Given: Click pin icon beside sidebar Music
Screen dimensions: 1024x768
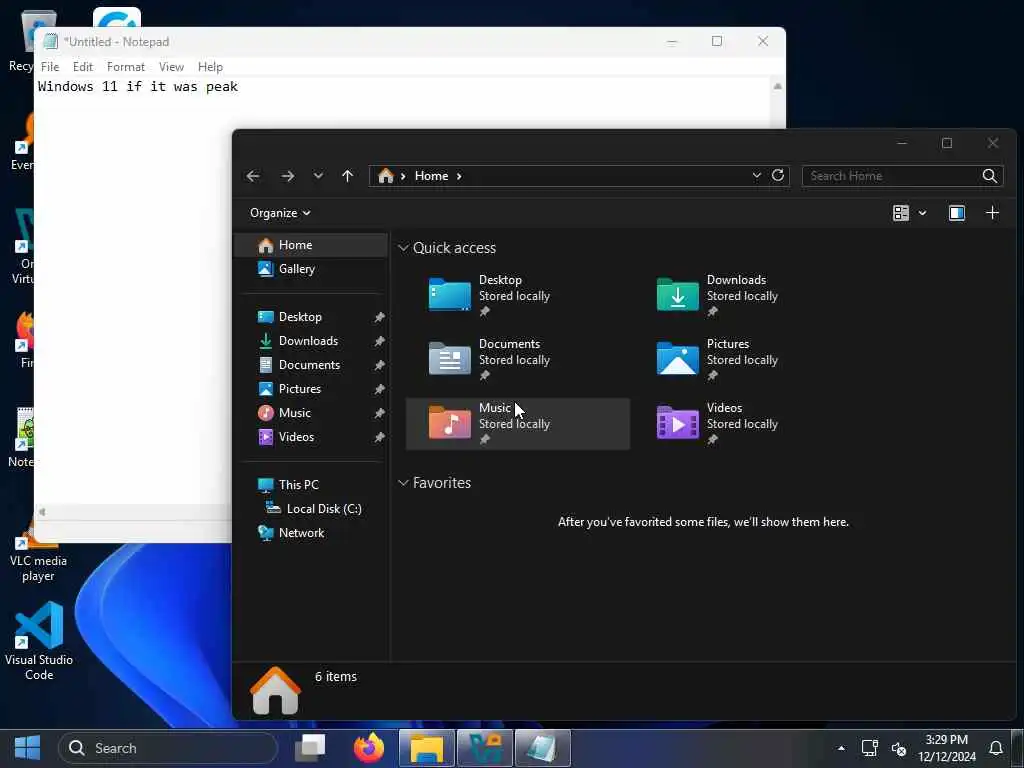Looking at the screenshot, I should coord(379,413).
